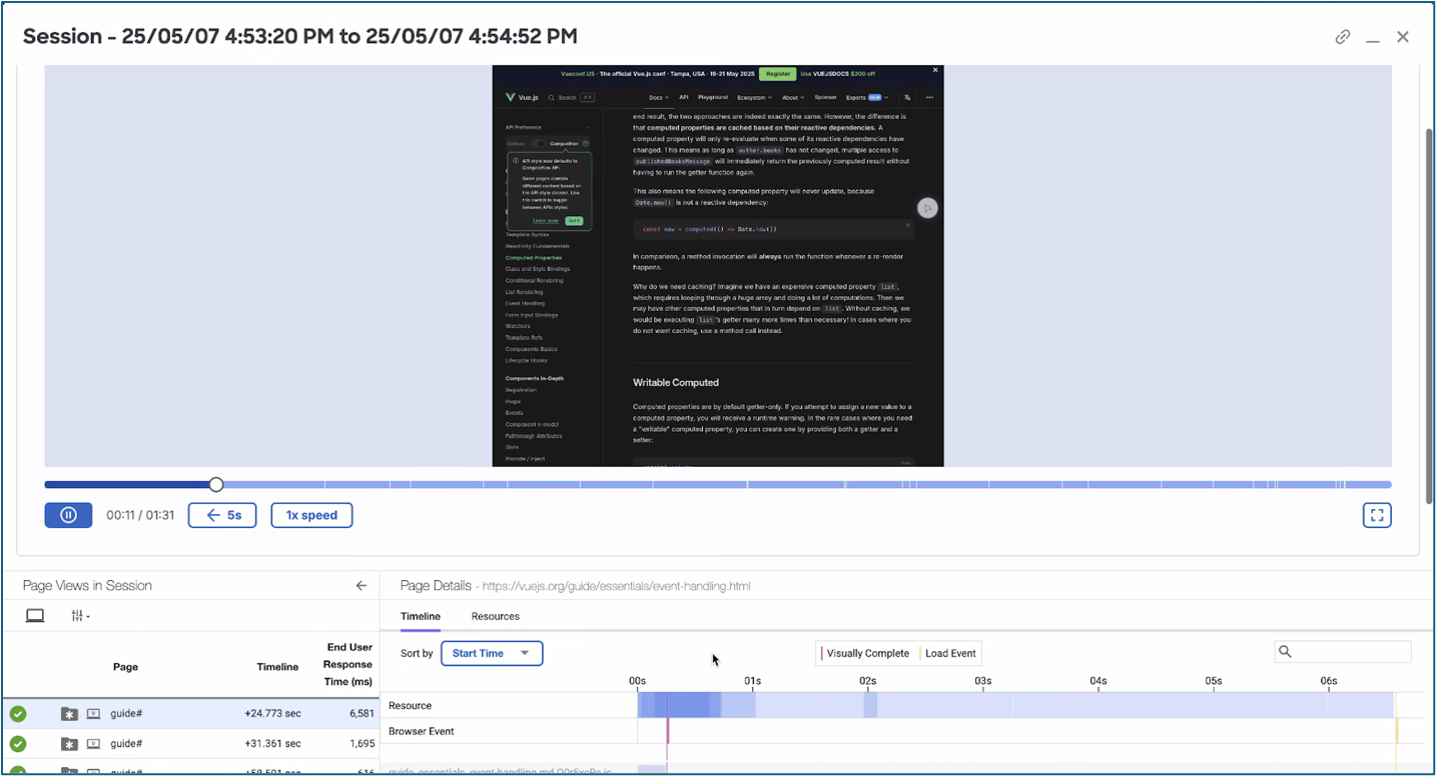Change the 1x speed playback setting
The image size is (1439, 779).
coord(311,515)
